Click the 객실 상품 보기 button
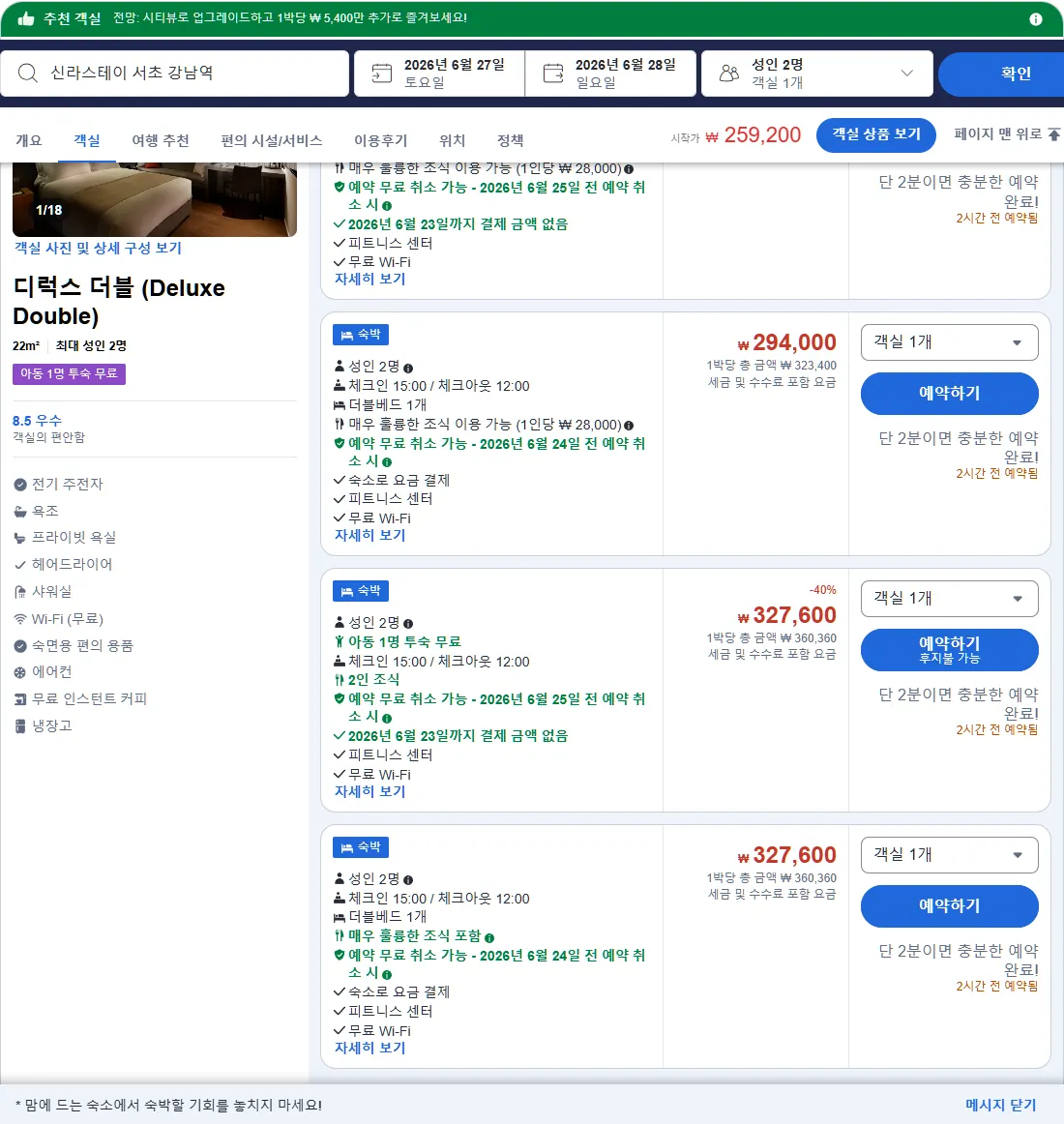The width and height of the screenshot is (1064, 1124). tap(875, 134)
